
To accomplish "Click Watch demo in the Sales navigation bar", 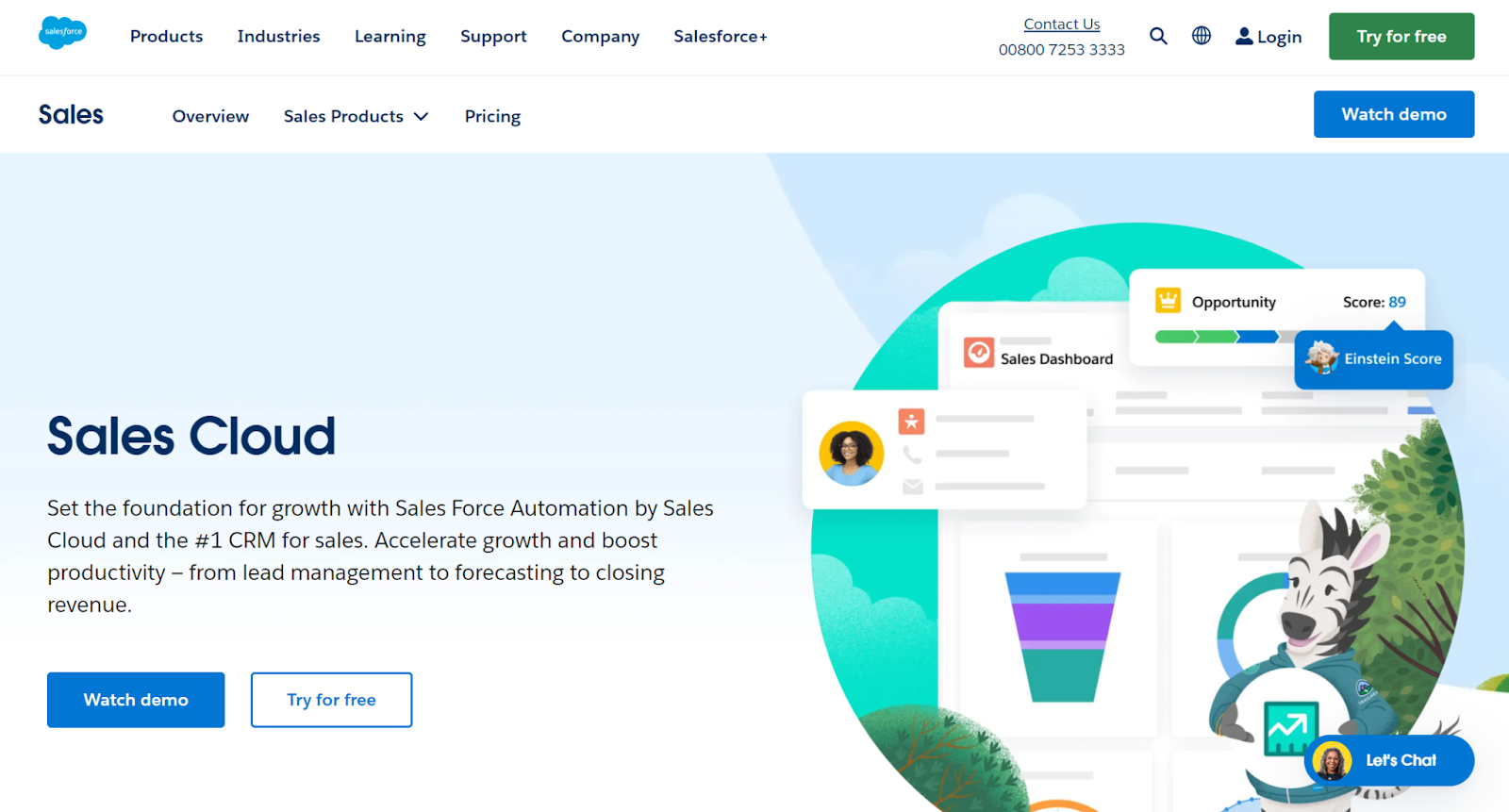I will pos(1394,114).
